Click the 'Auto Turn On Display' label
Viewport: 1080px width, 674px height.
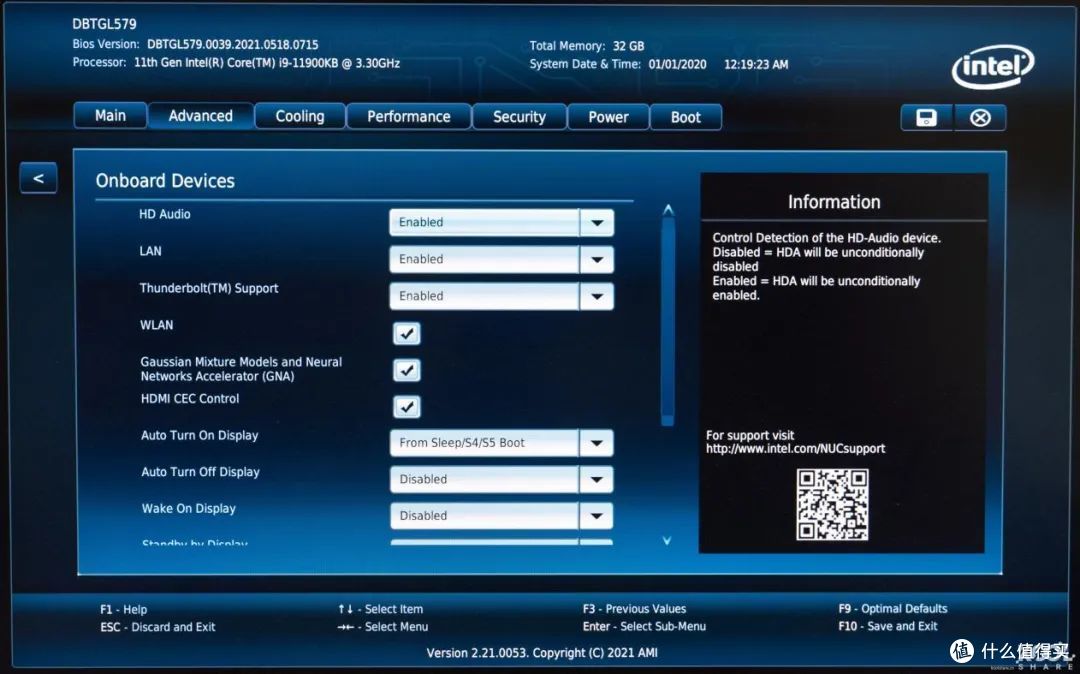(x=200, y=435)
